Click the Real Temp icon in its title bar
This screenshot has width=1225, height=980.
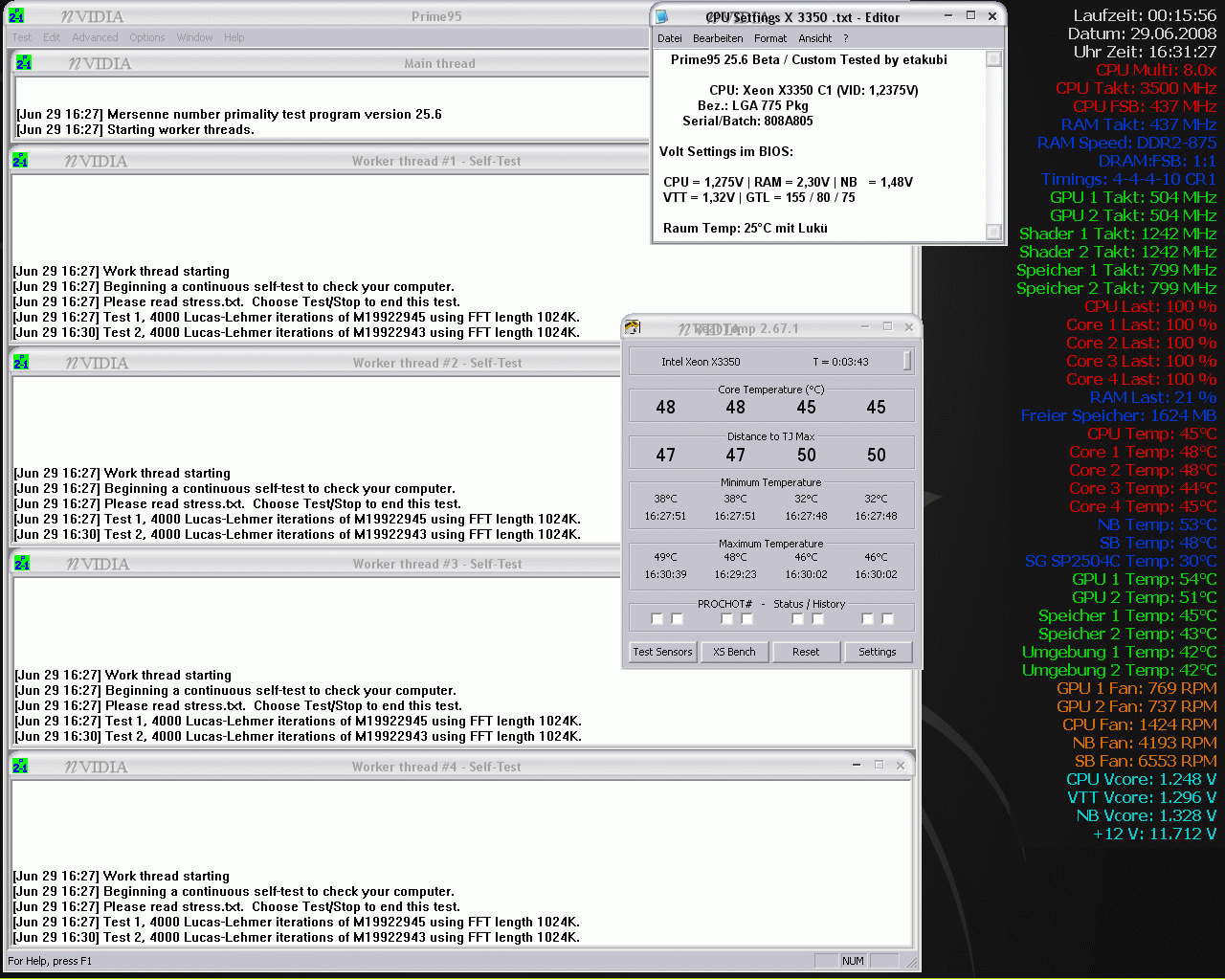[x=633, y=327]
